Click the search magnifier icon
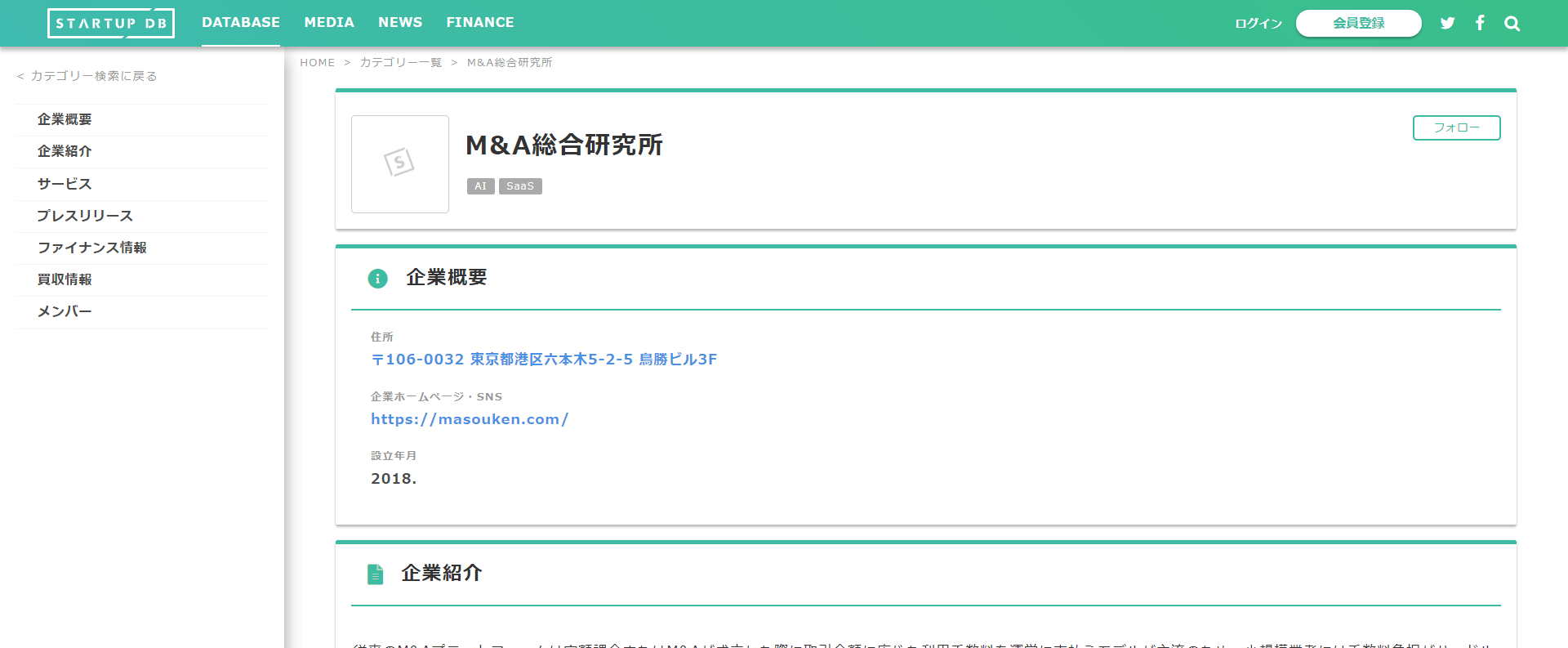This screenshot has height=648, width=1568. click(x=1512, y=24)
